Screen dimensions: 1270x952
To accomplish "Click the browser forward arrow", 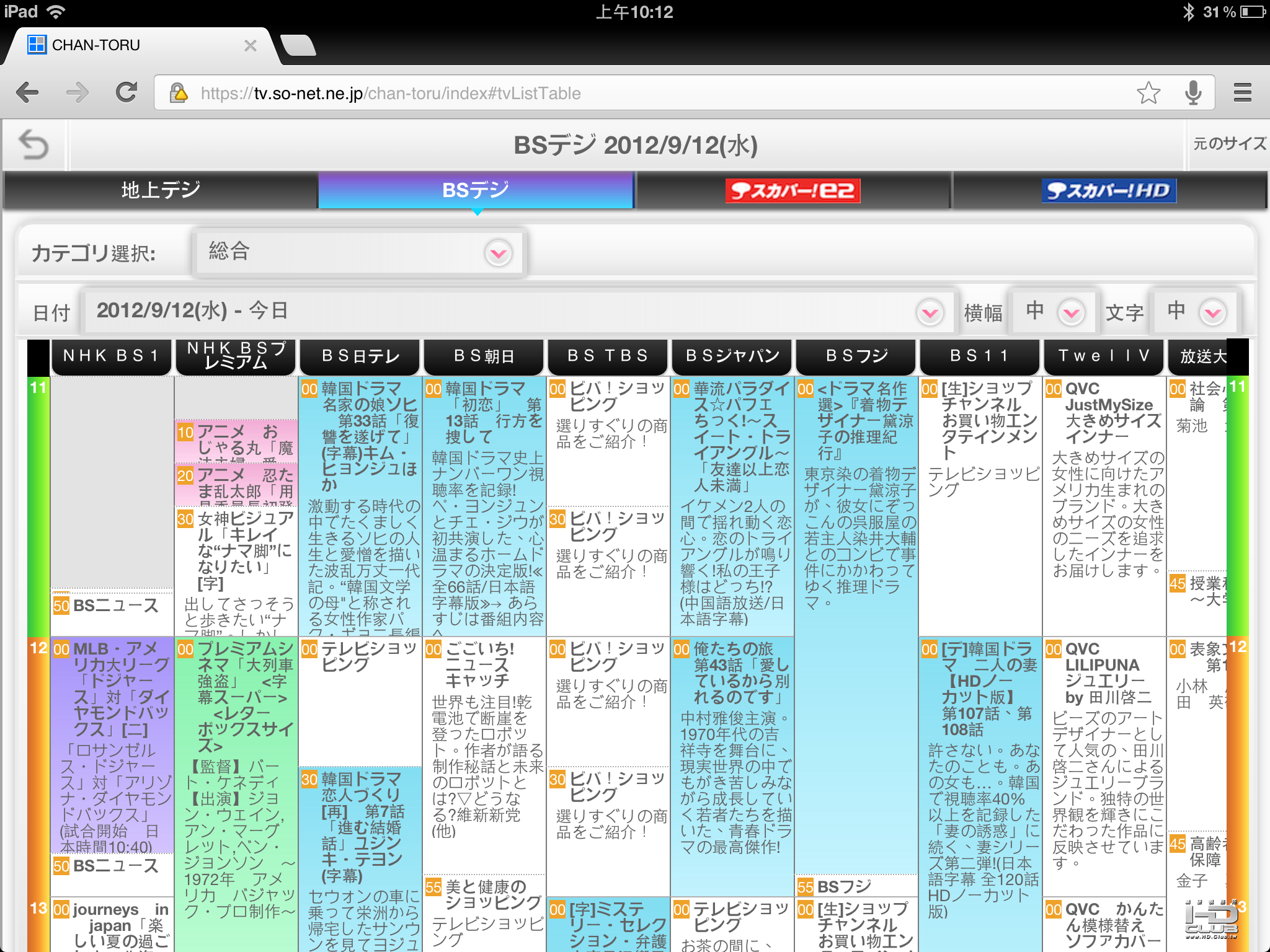I will pyautogui.click(x=77, y=93).
